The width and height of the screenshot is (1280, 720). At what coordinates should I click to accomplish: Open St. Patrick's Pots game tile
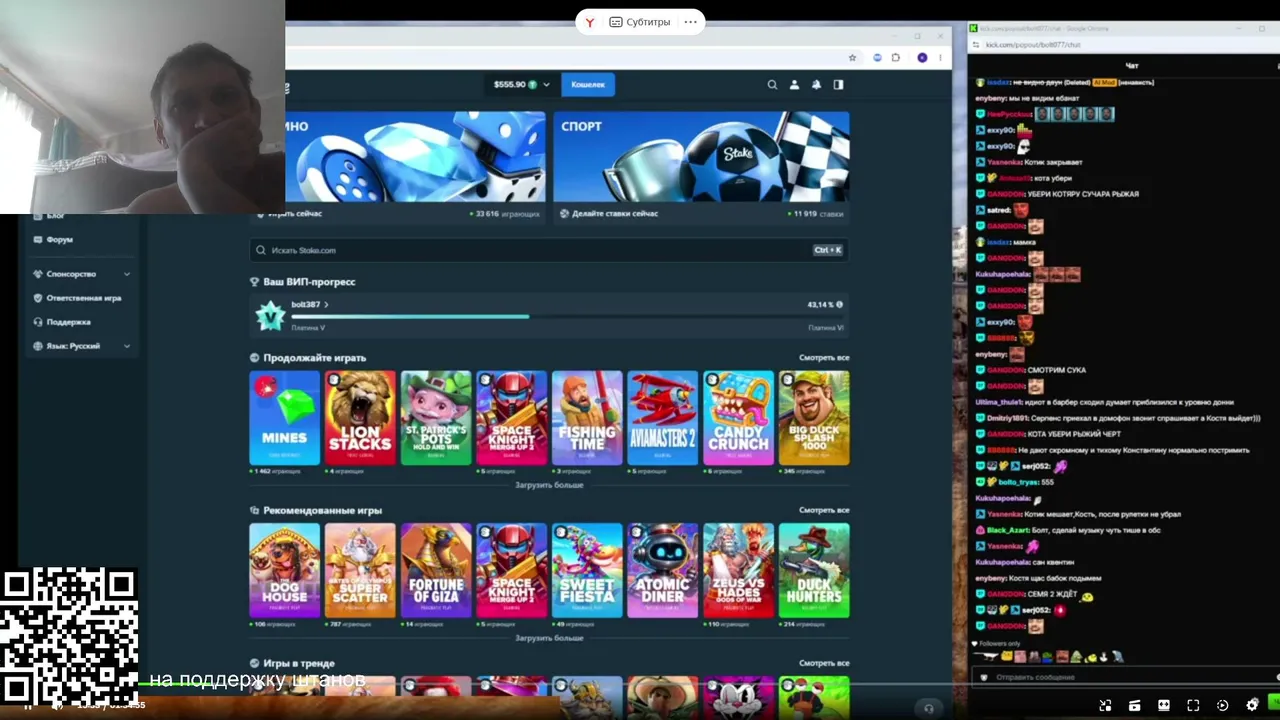[436, 418]
